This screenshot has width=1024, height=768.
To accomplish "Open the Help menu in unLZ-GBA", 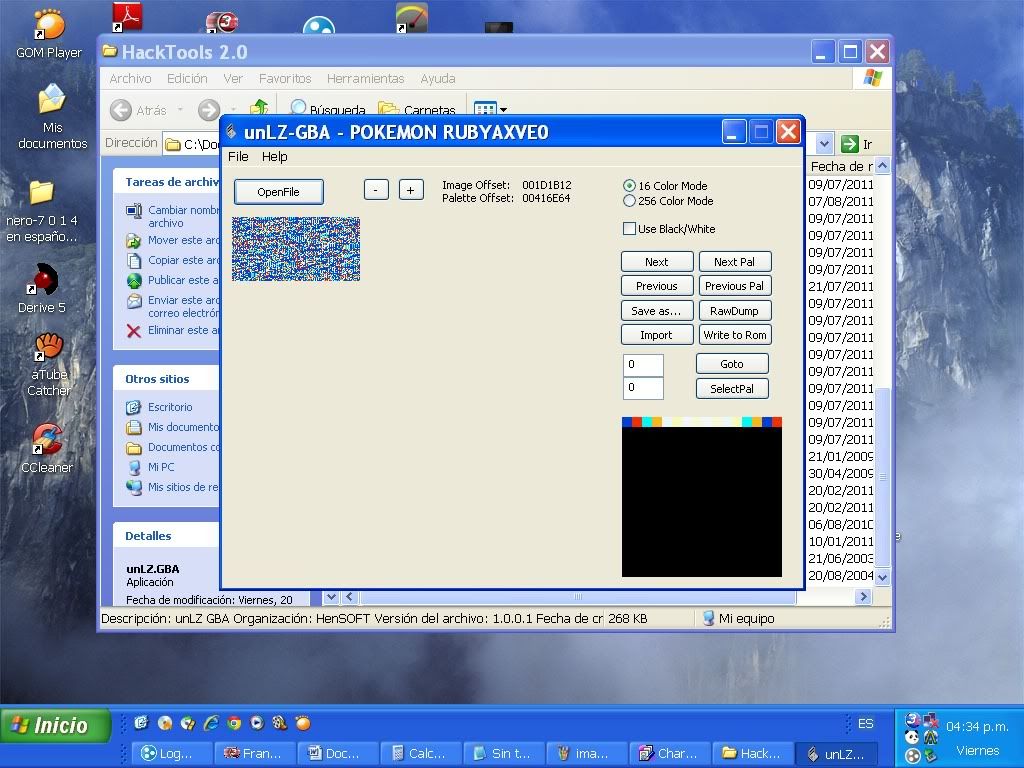I will tap(274, 157).
